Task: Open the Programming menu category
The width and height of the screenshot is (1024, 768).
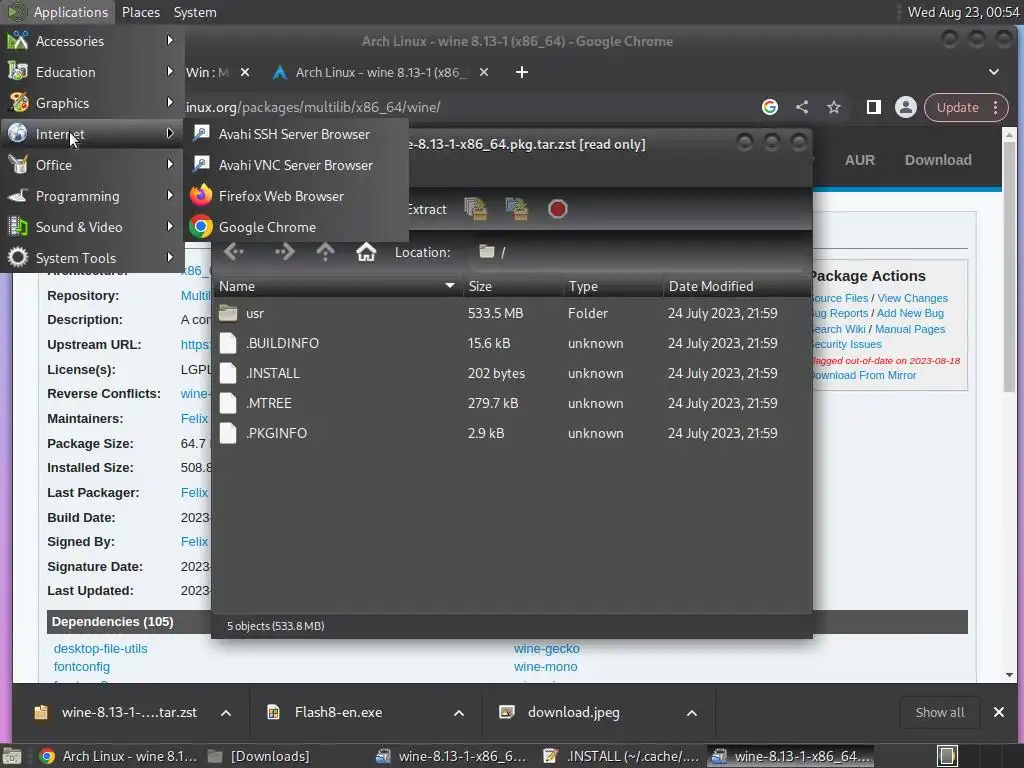Action: (92, 196)
